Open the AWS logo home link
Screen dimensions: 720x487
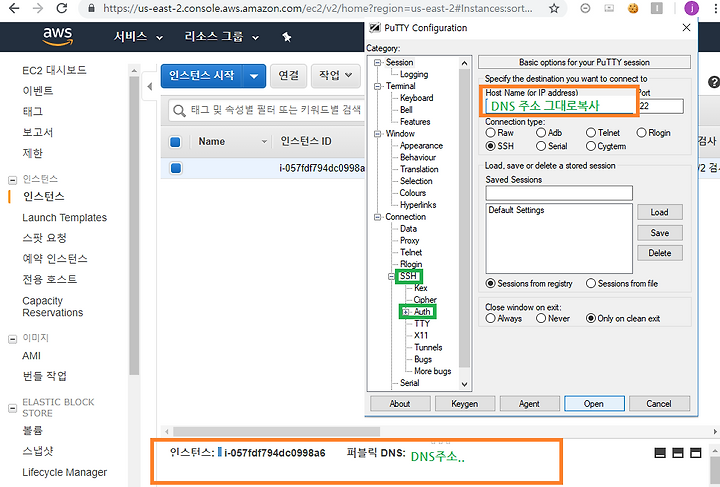tap(58, 37)
